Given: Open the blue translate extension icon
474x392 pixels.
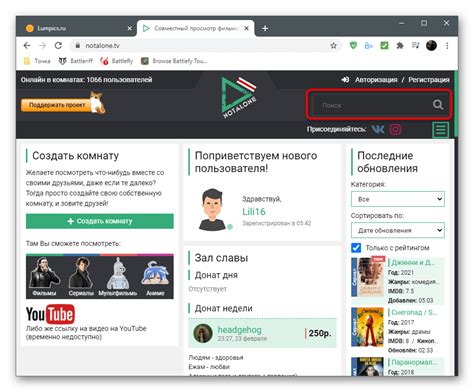Looking at the screenshot, I should click(x=369, y=46).
